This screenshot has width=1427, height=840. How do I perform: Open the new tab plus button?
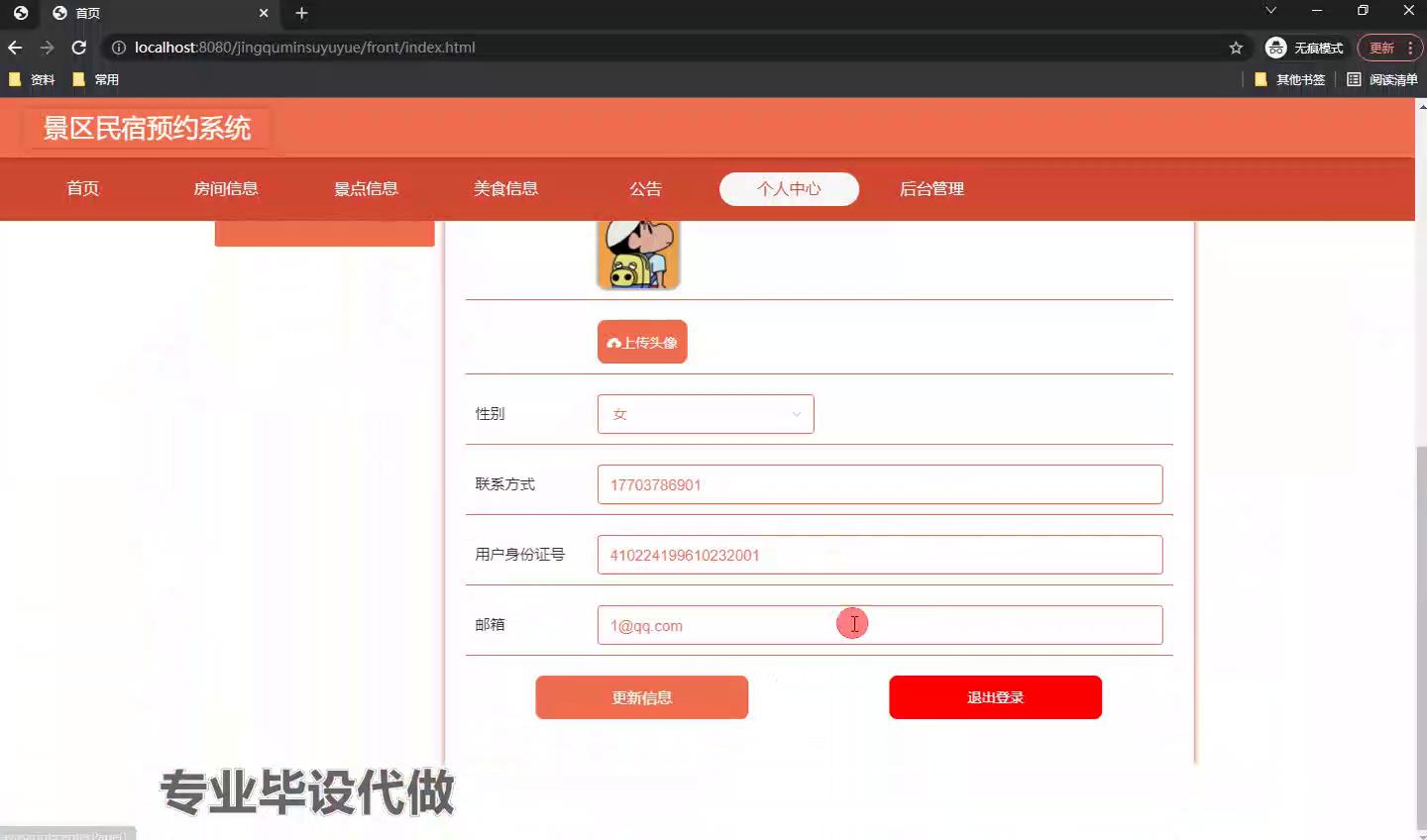pyautogui.click(x=301, y=13)
